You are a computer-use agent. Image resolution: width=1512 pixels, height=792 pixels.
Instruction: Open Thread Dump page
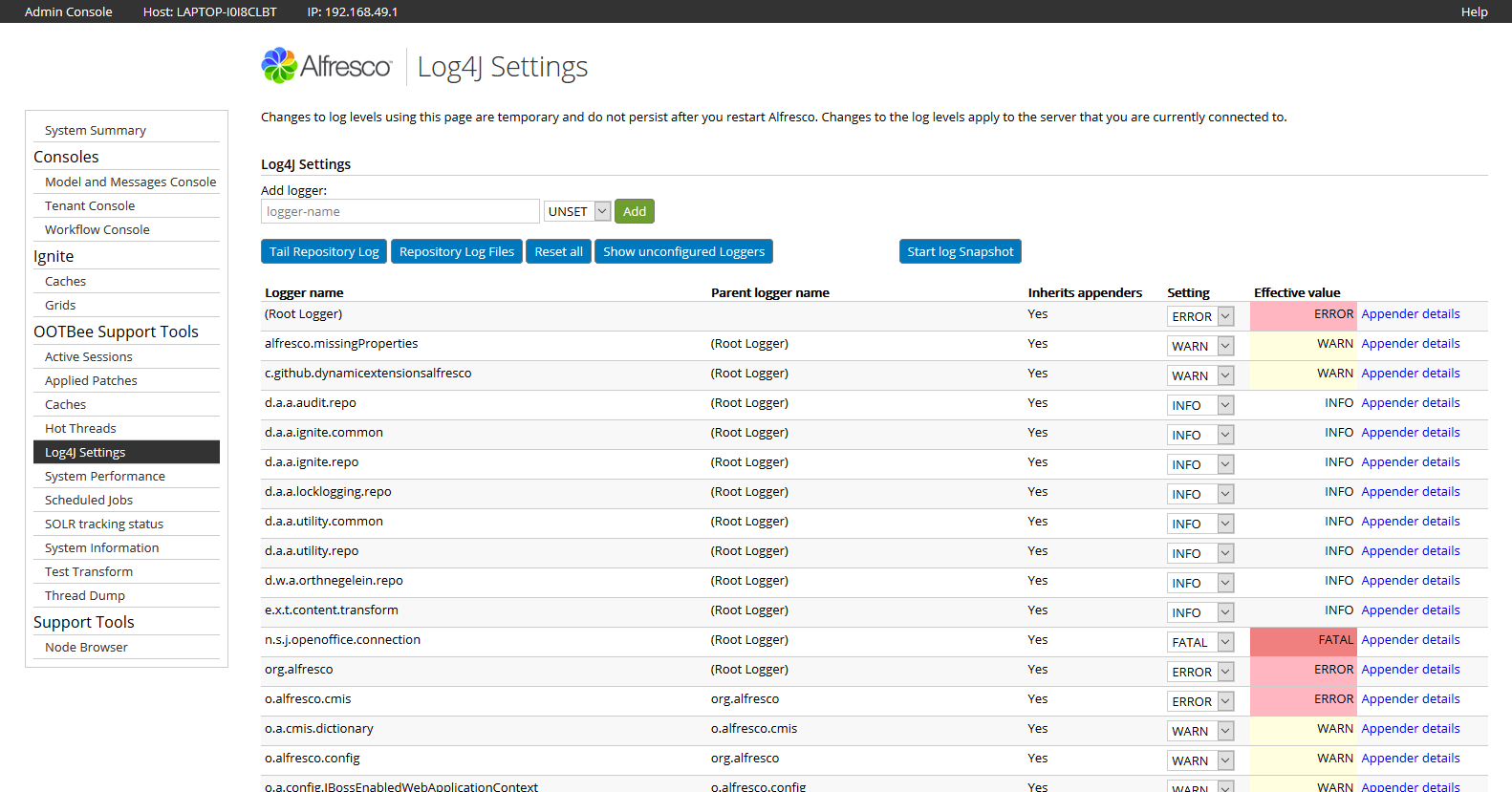point(85,595)
